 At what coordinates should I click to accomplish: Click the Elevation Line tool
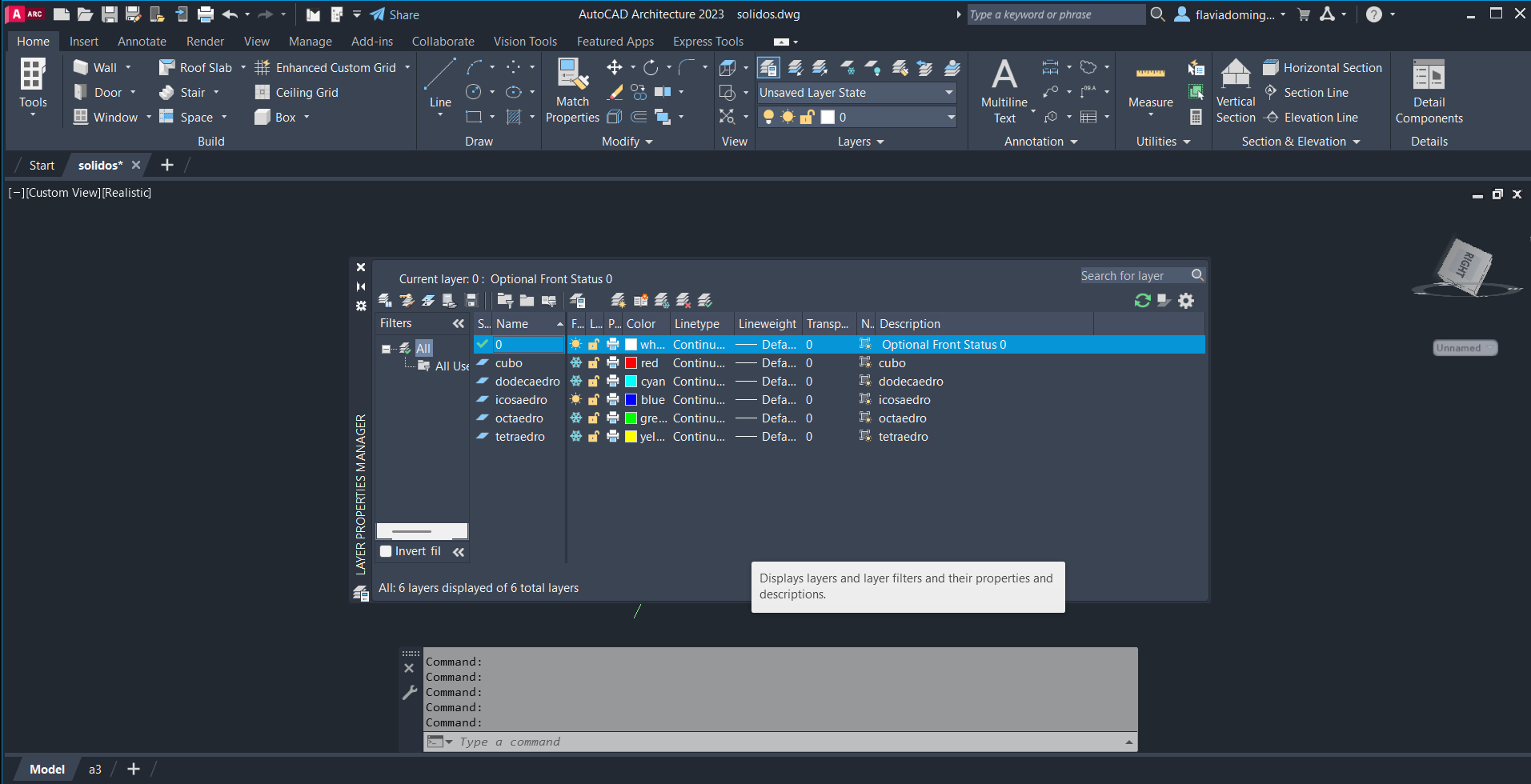point(1311,118)
